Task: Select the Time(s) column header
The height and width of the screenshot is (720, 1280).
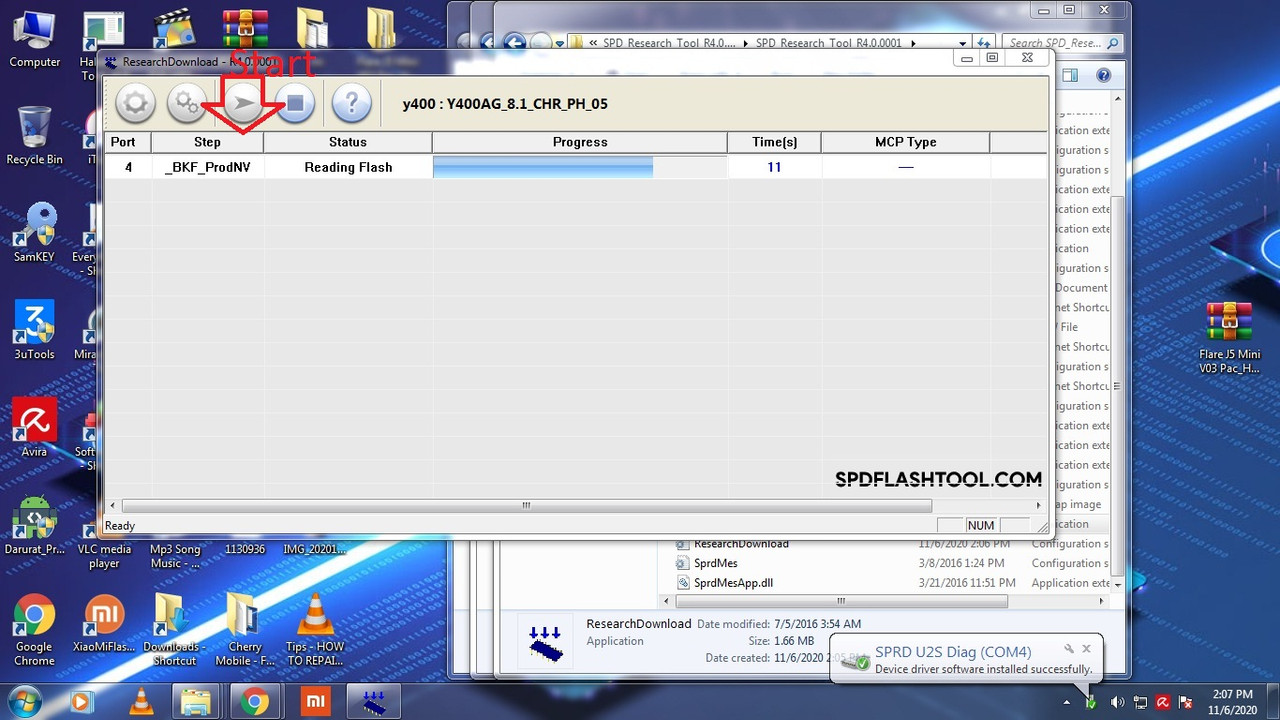Action: (774, 142)
